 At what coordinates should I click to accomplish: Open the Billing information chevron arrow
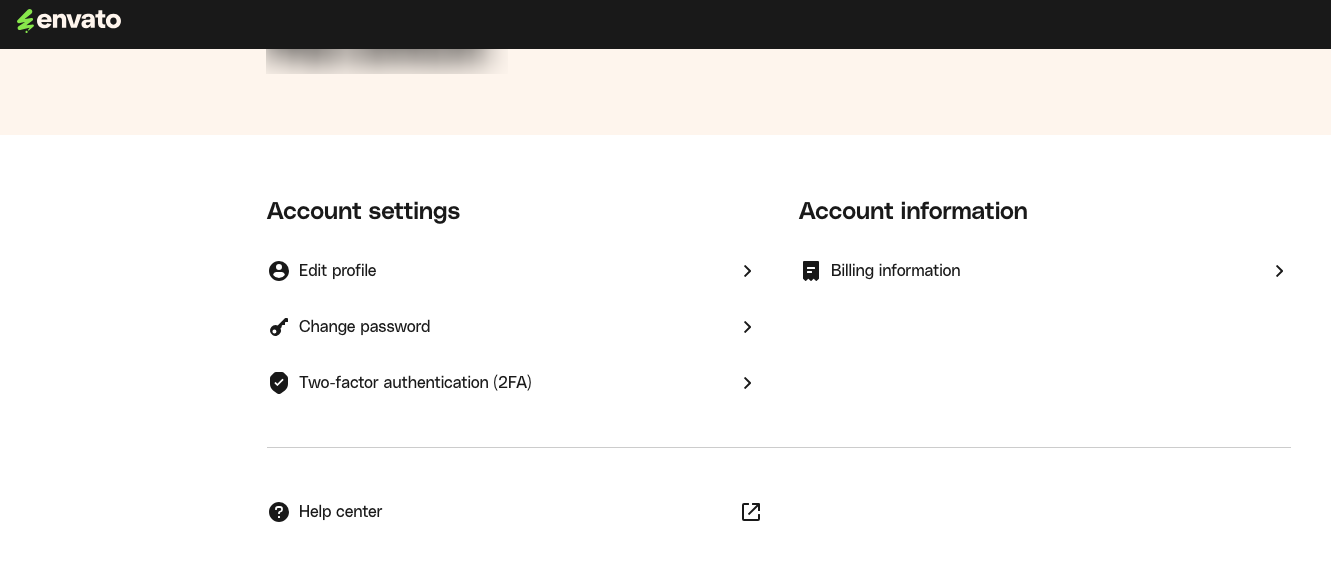1279,271
